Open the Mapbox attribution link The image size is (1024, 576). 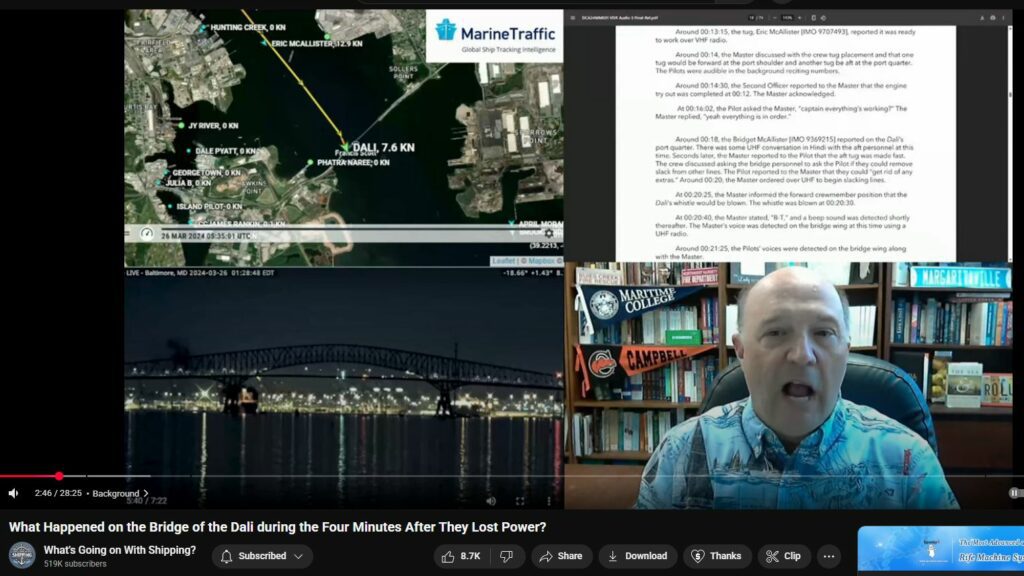coord(542,261)
